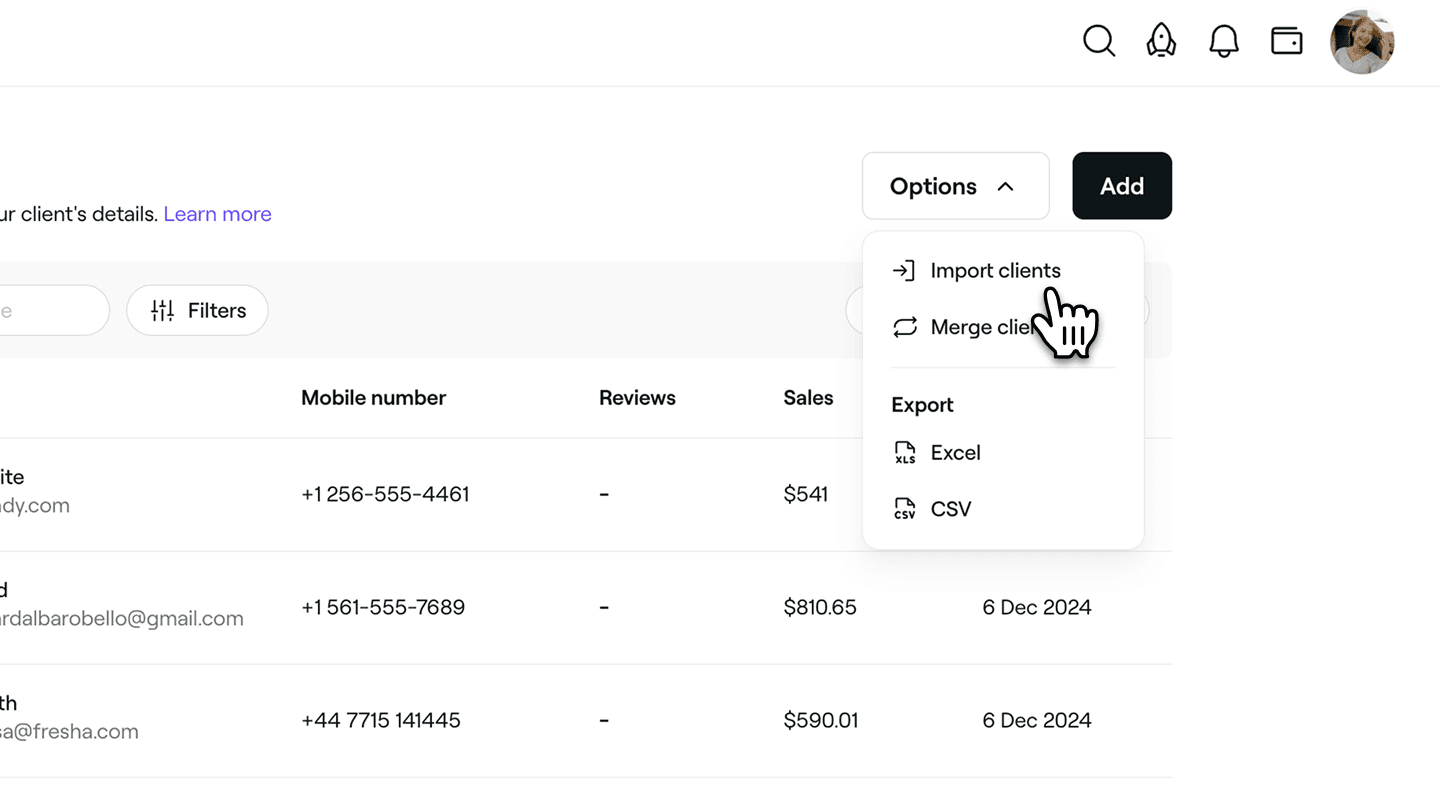Export clients to Excel

(x=1003, y=453)
